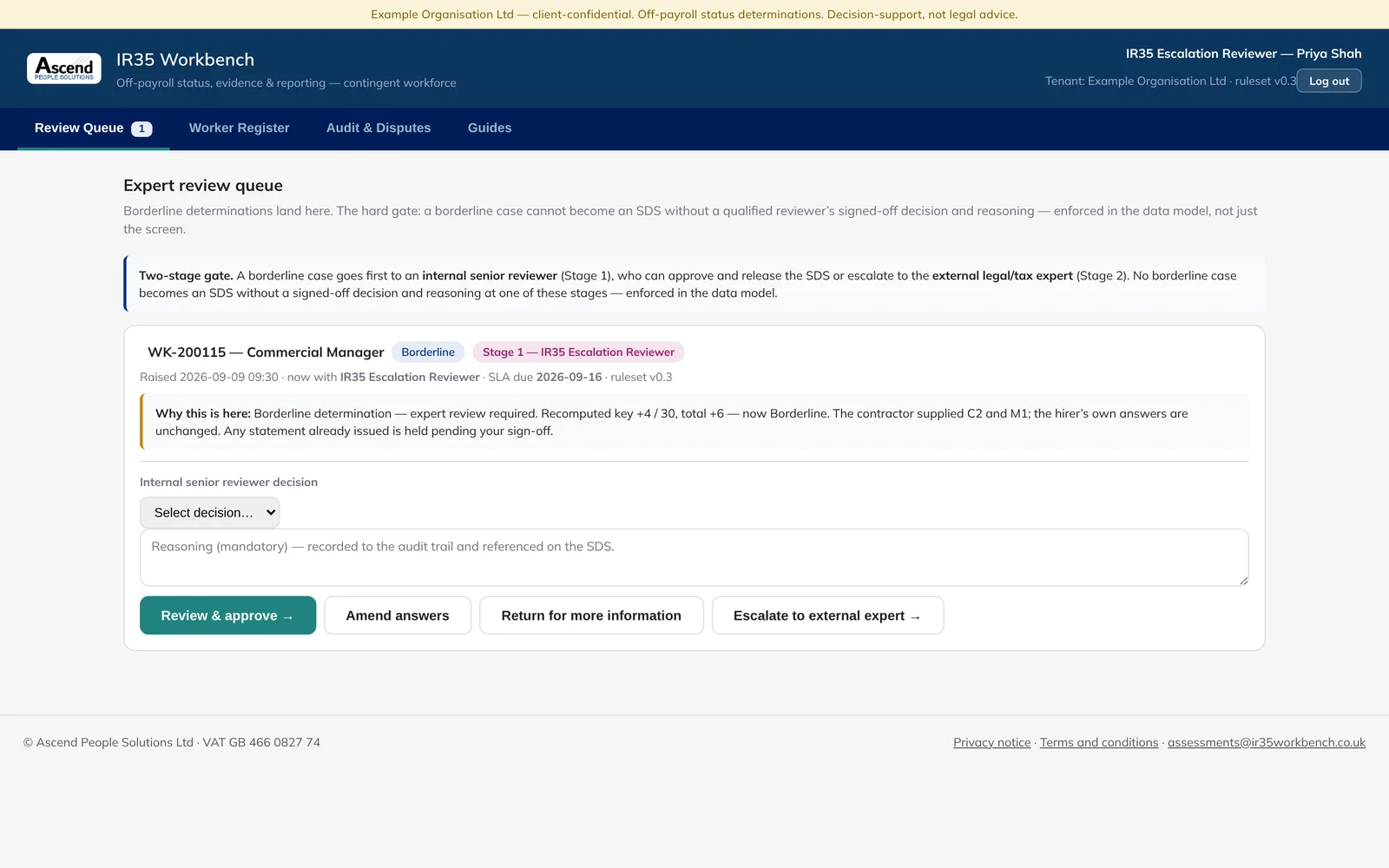Screen dimensions: 1389x868
Task: Click the Expert review queue heading
Action: [x=203, y=186]
